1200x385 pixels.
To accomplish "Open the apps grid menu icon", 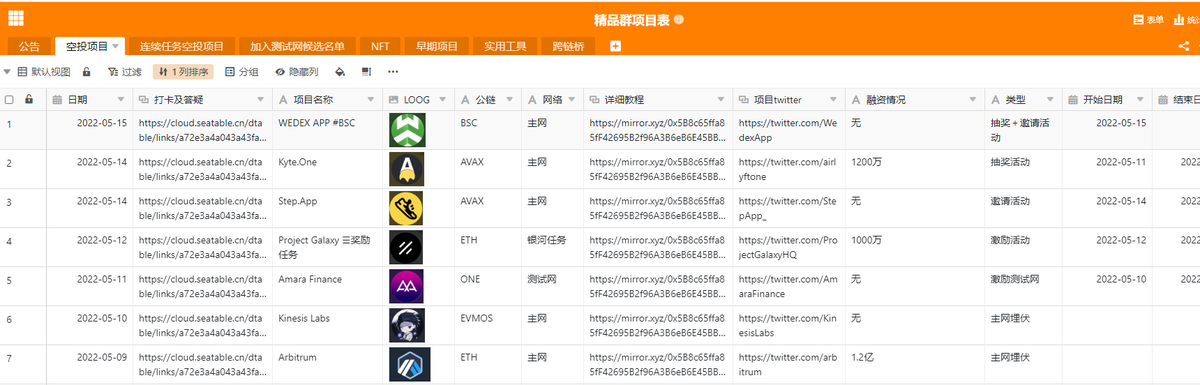I will [16, 17].
